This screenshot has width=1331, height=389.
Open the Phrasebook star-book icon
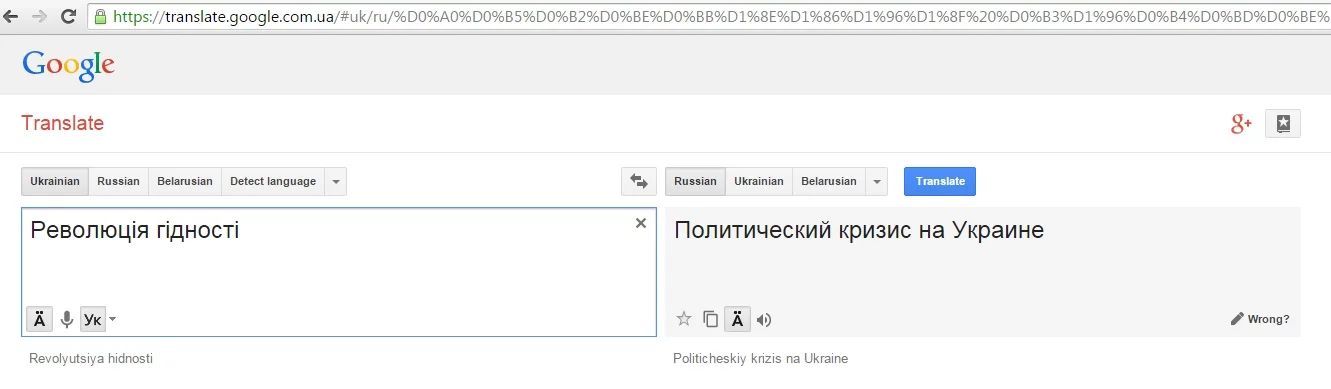click(x=1283, y=124)
